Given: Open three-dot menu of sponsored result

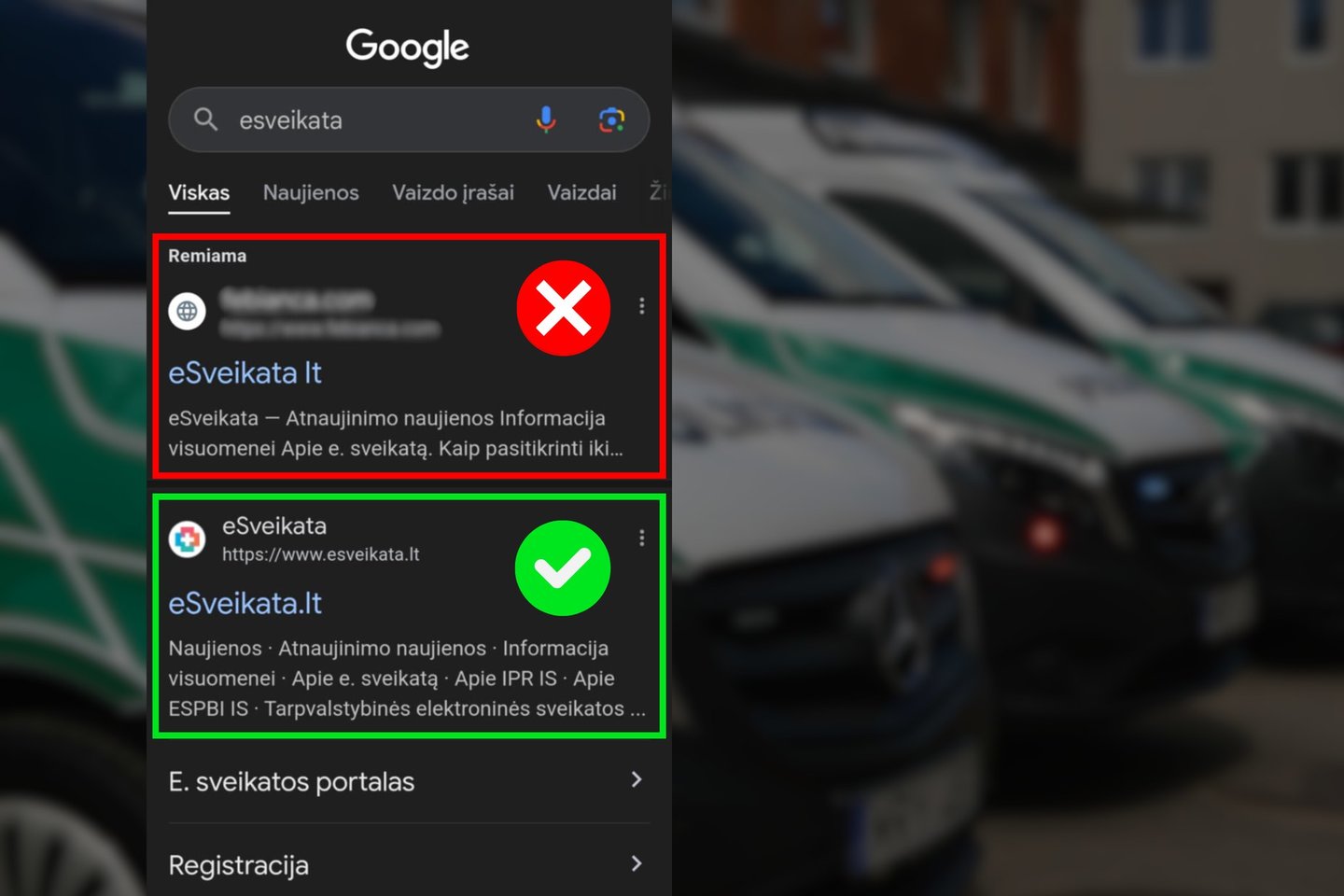Looking at the screenshot, I should (x=641, y=306).
